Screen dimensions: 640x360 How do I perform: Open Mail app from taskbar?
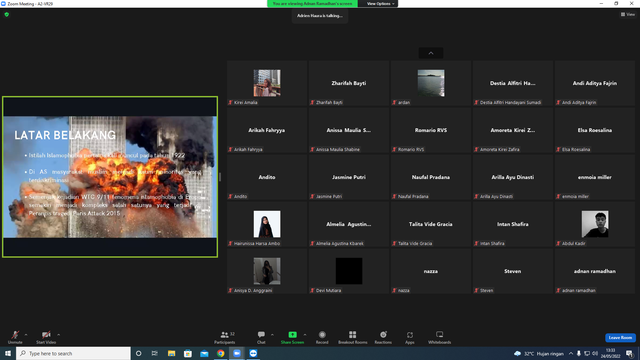(204, 353)
